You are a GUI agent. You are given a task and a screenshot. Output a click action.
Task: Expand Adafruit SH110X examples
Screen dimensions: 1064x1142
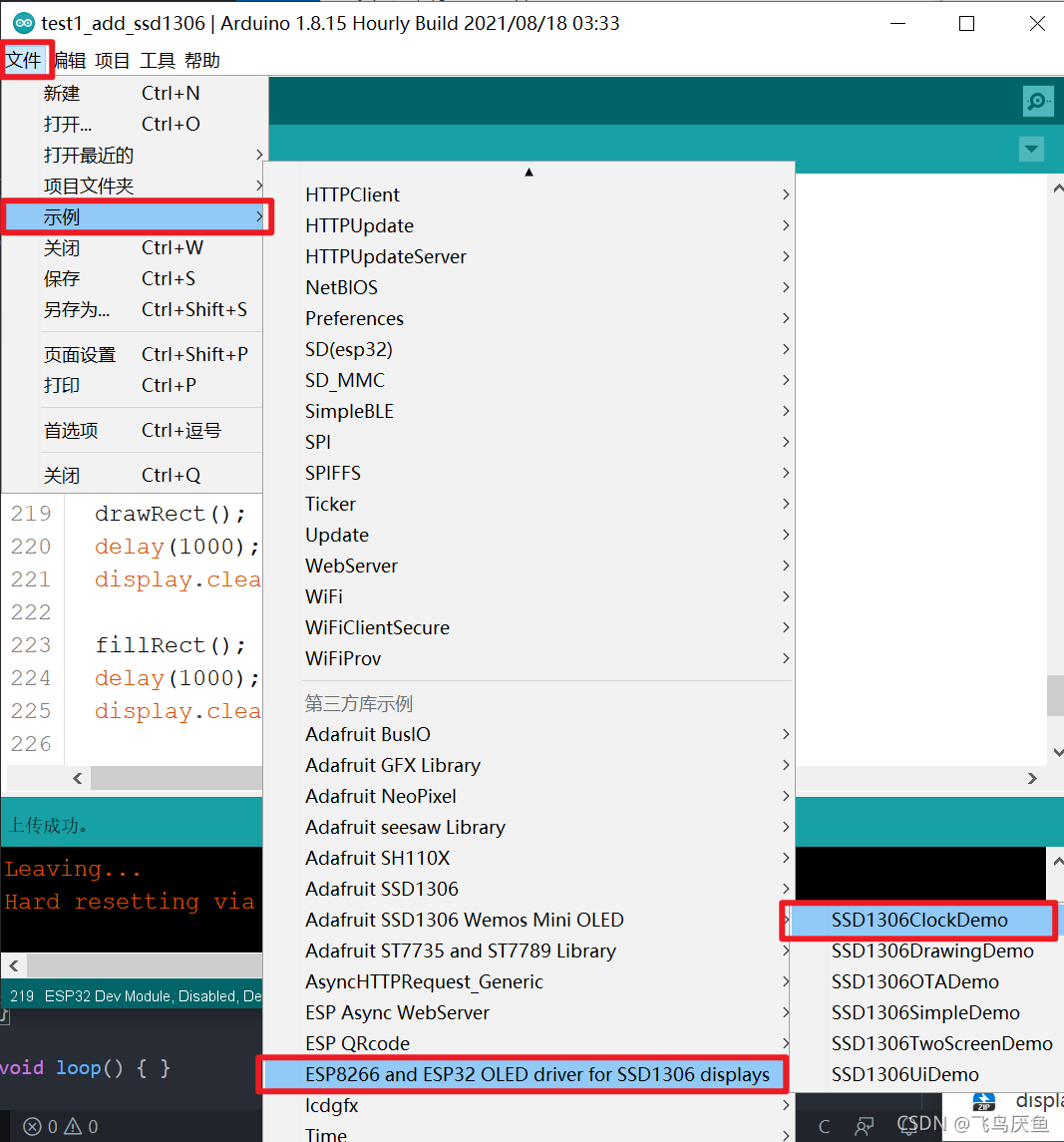[x=529, y=858]
